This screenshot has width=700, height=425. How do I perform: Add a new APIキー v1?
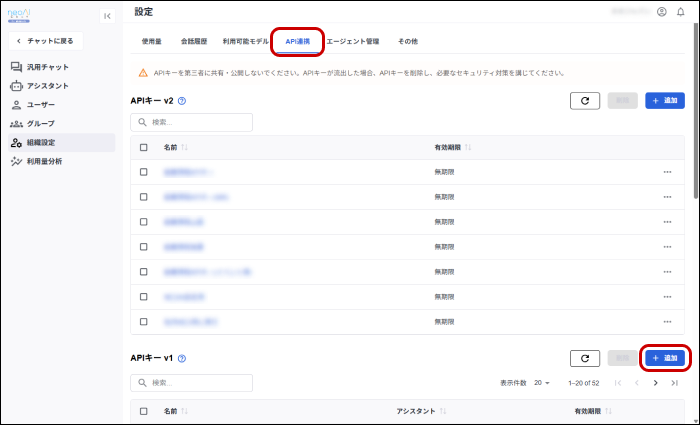(x=665, y=358)
